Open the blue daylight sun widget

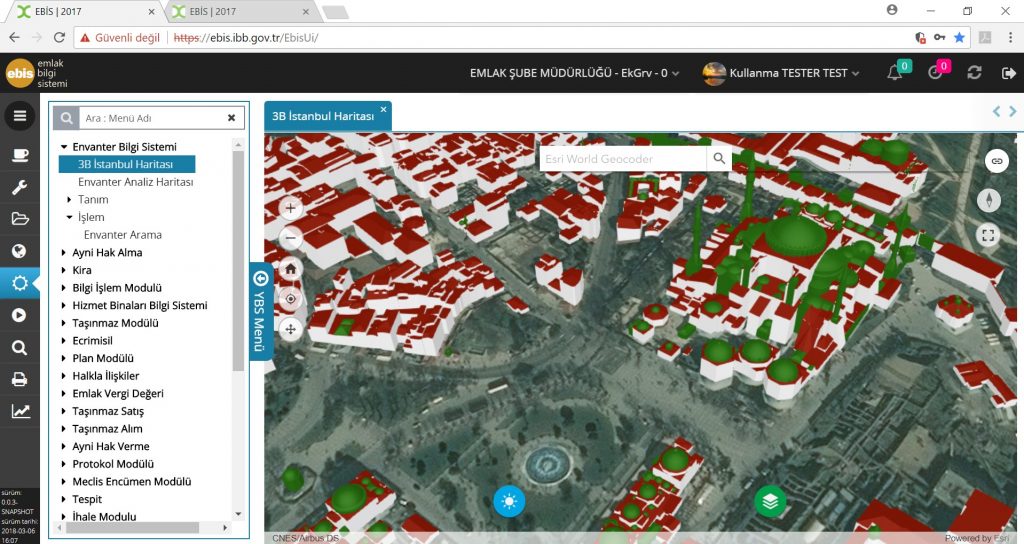pos(509,502)
